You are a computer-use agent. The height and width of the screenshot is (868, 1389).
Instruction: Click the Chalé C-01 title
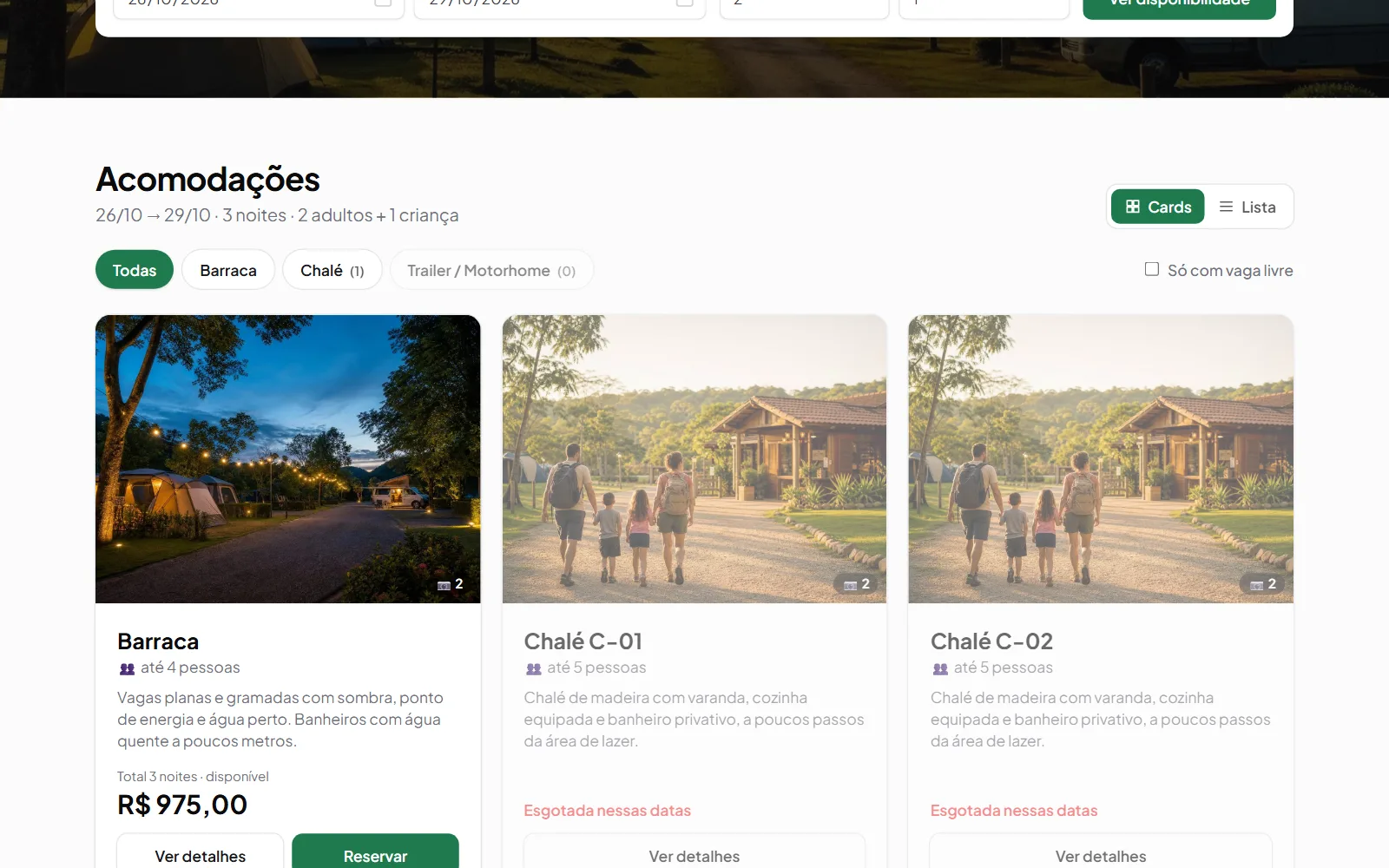(x=583, y=641)
